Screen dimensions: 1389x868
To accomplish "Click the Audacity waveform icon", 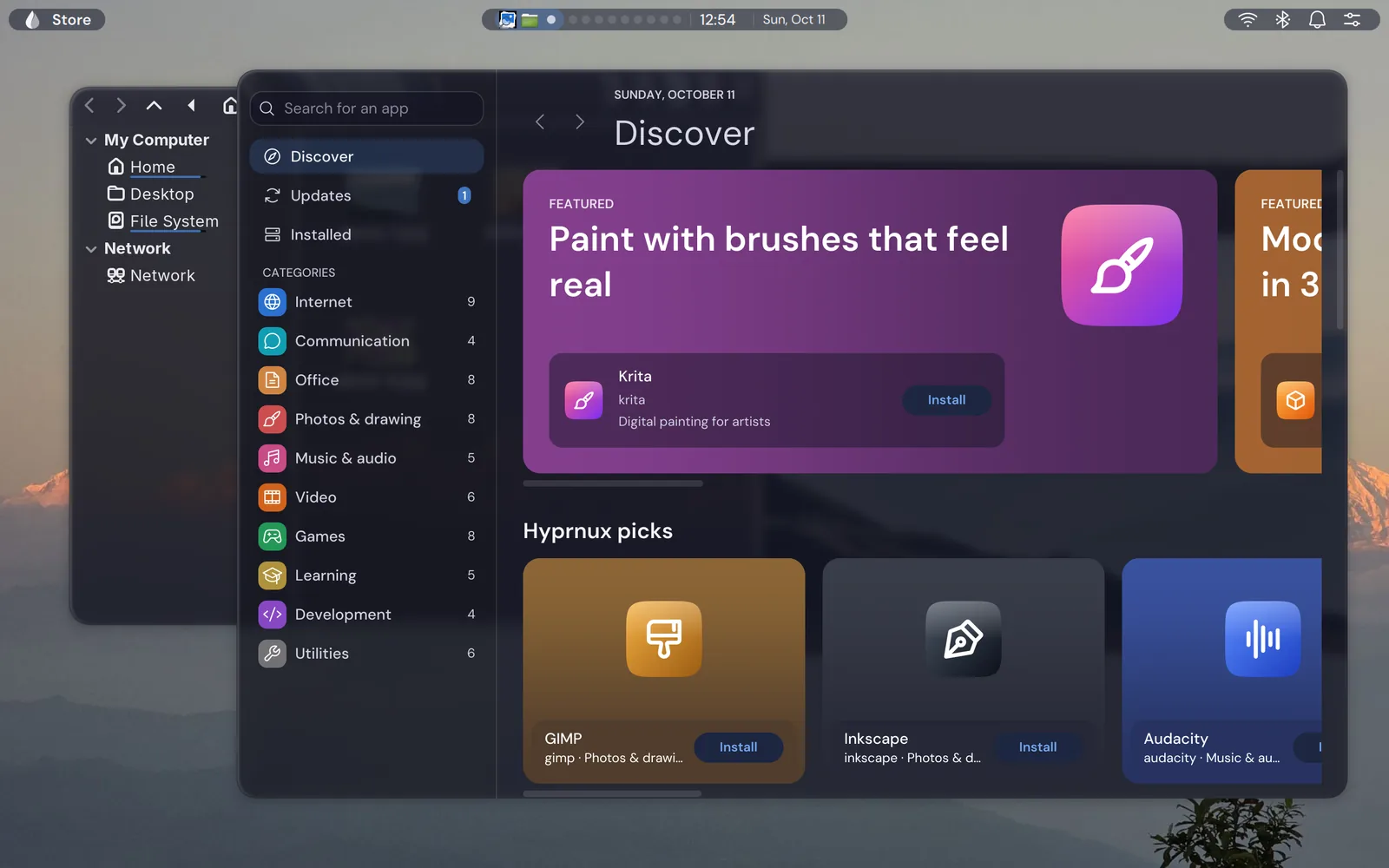I will [x=1263, y=639].
